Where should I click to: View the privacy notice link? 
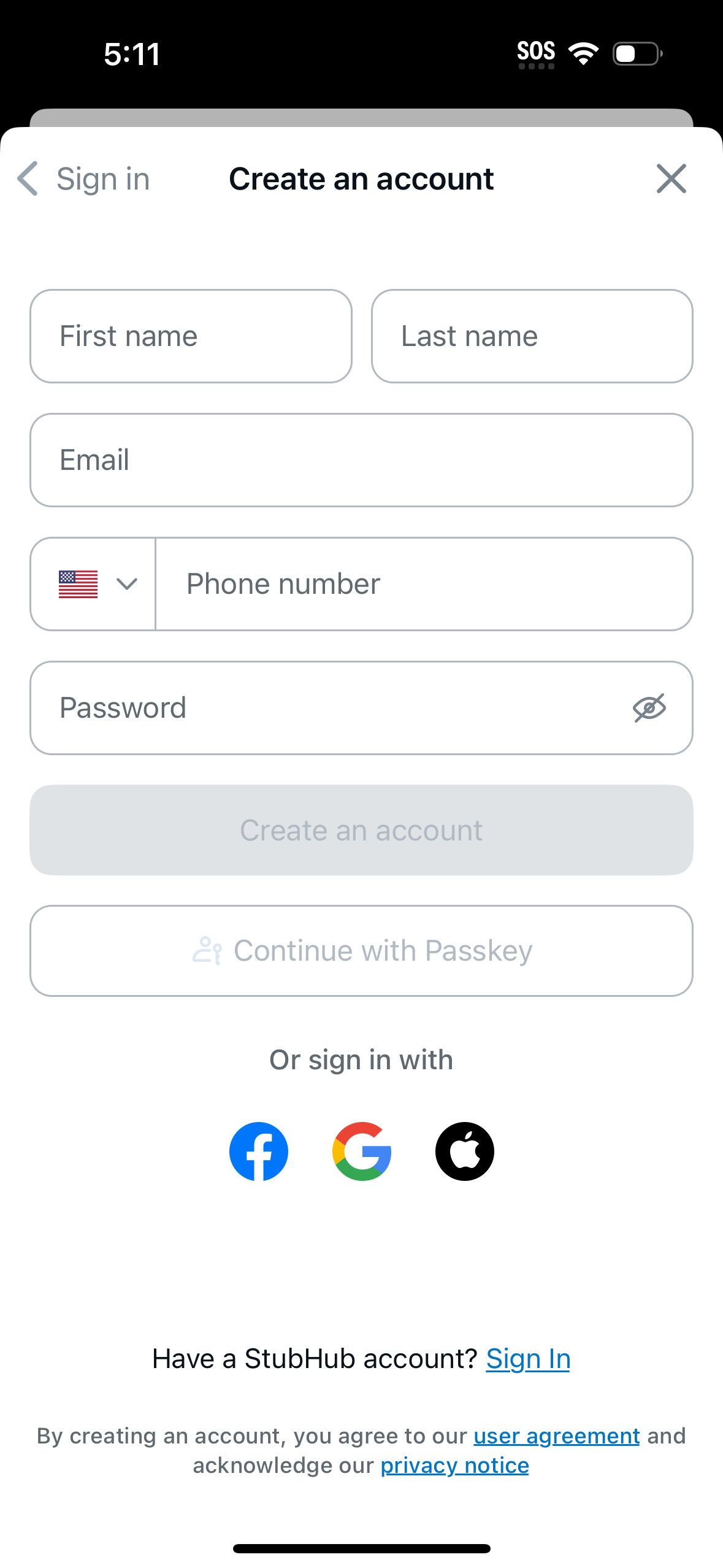(454, 1466)
